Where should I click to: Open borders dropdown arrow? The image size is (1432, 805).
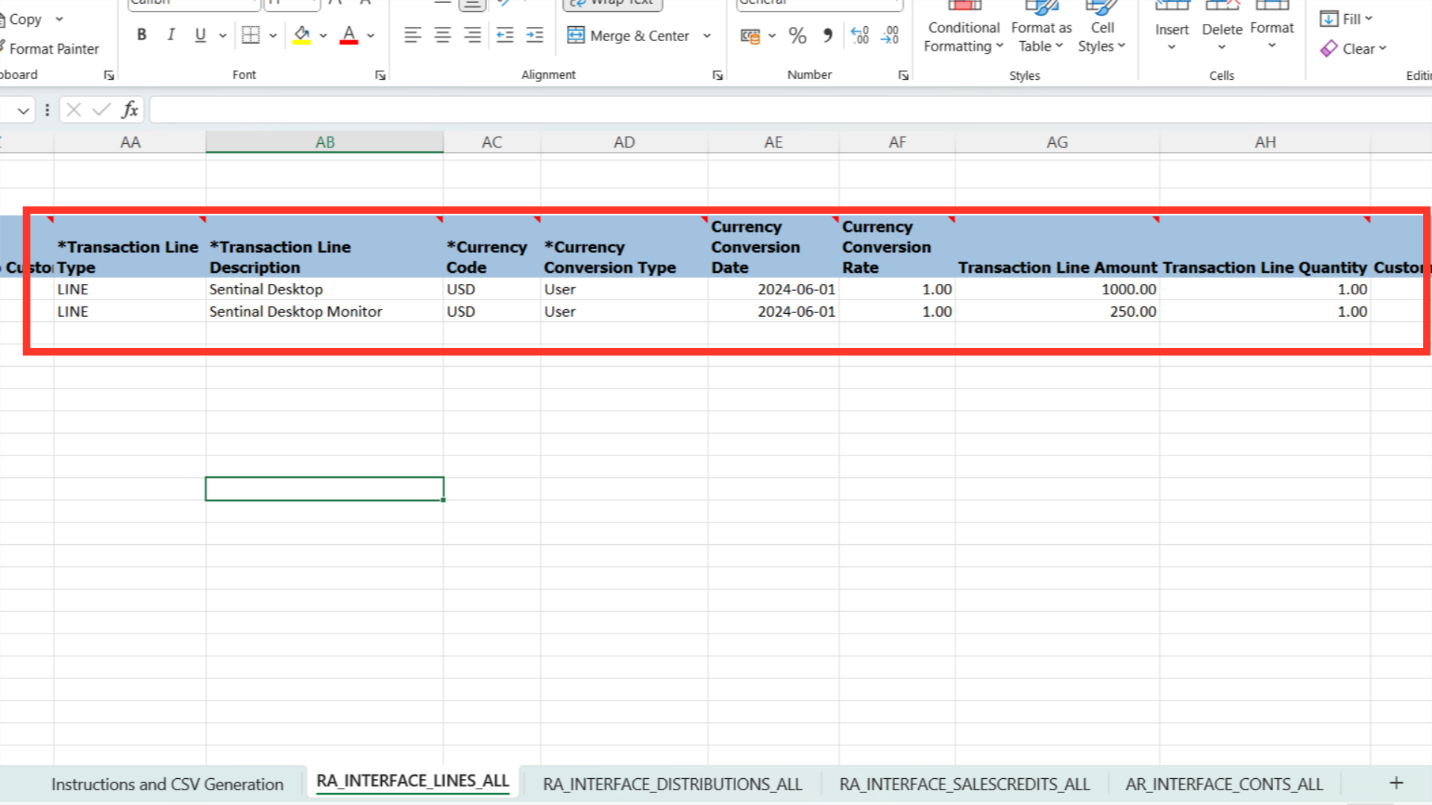click(272, 35)
